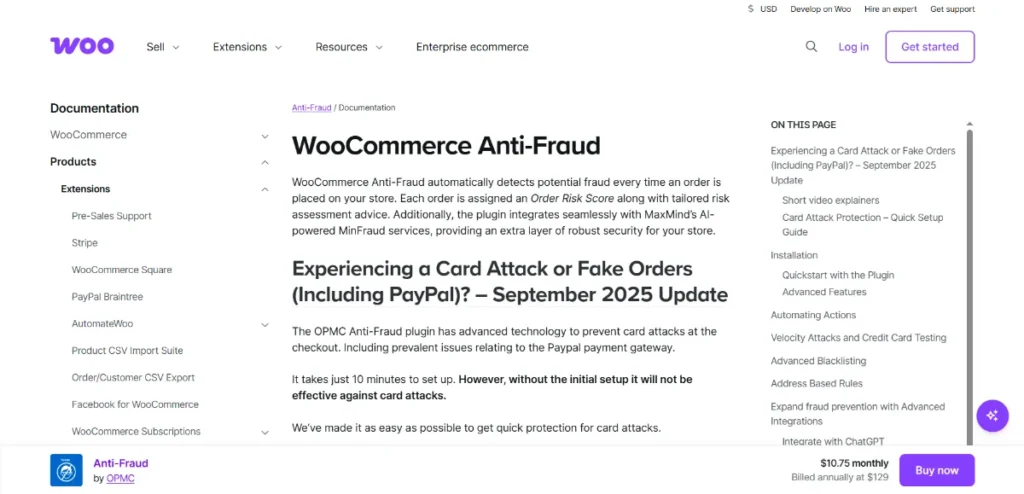Go to Enterprise ecommerce
This screenshot has width=1024, height=494.
(472, 47)
